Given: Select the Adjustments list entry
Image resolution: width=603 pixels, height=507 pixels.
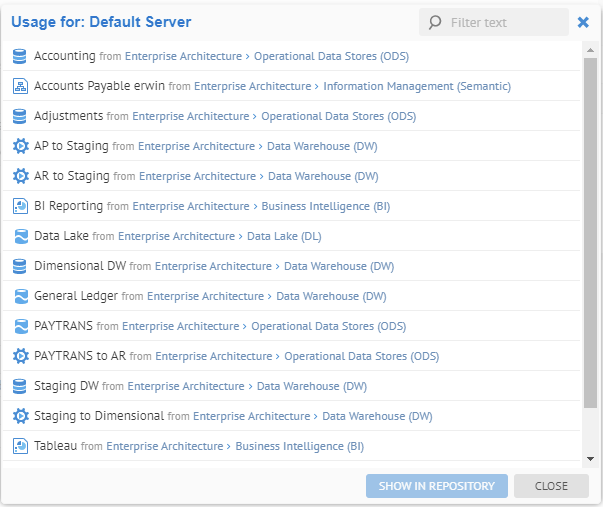Looking at the screenshot, I should (x=69, y=117).
